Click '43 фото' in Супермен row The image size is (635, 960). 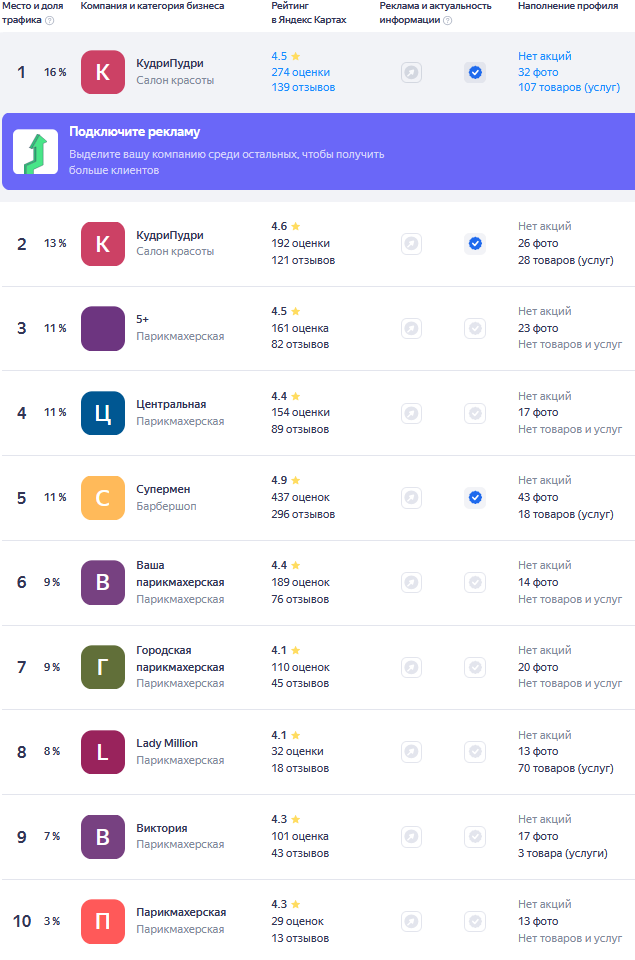click(538, 498)
